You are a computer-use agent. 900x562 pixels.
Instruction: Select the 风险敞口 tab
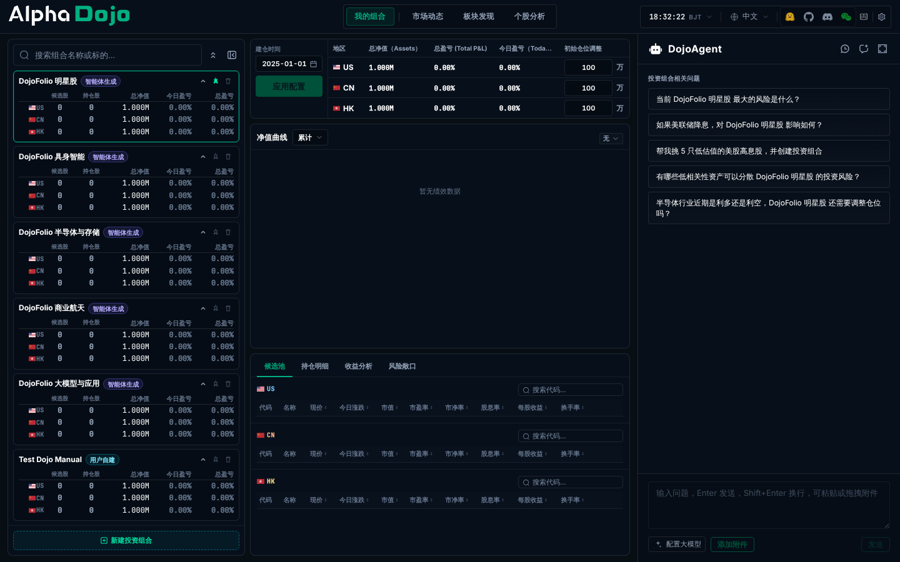(402, 366)
